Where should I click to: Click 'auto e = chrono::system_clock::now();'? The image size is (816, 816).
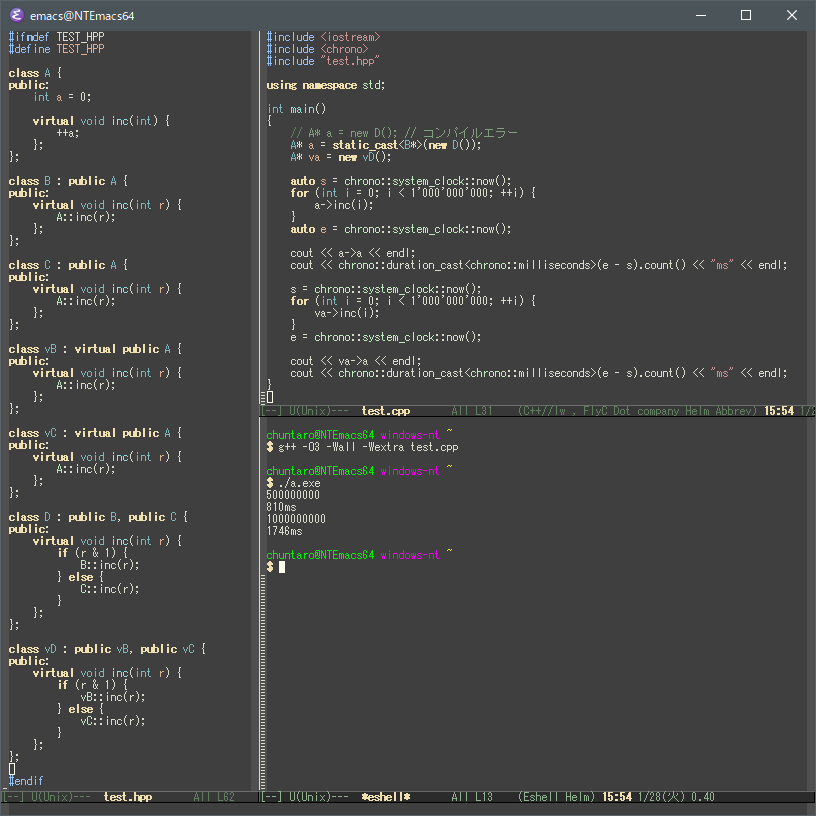(x=401, y=229)
